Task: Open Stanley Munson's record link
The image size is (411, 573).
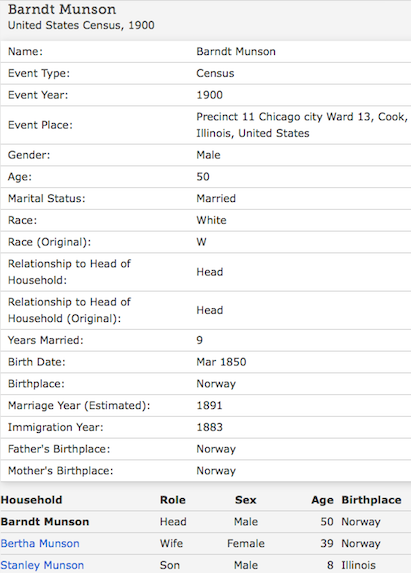Action: coord(42,565)
